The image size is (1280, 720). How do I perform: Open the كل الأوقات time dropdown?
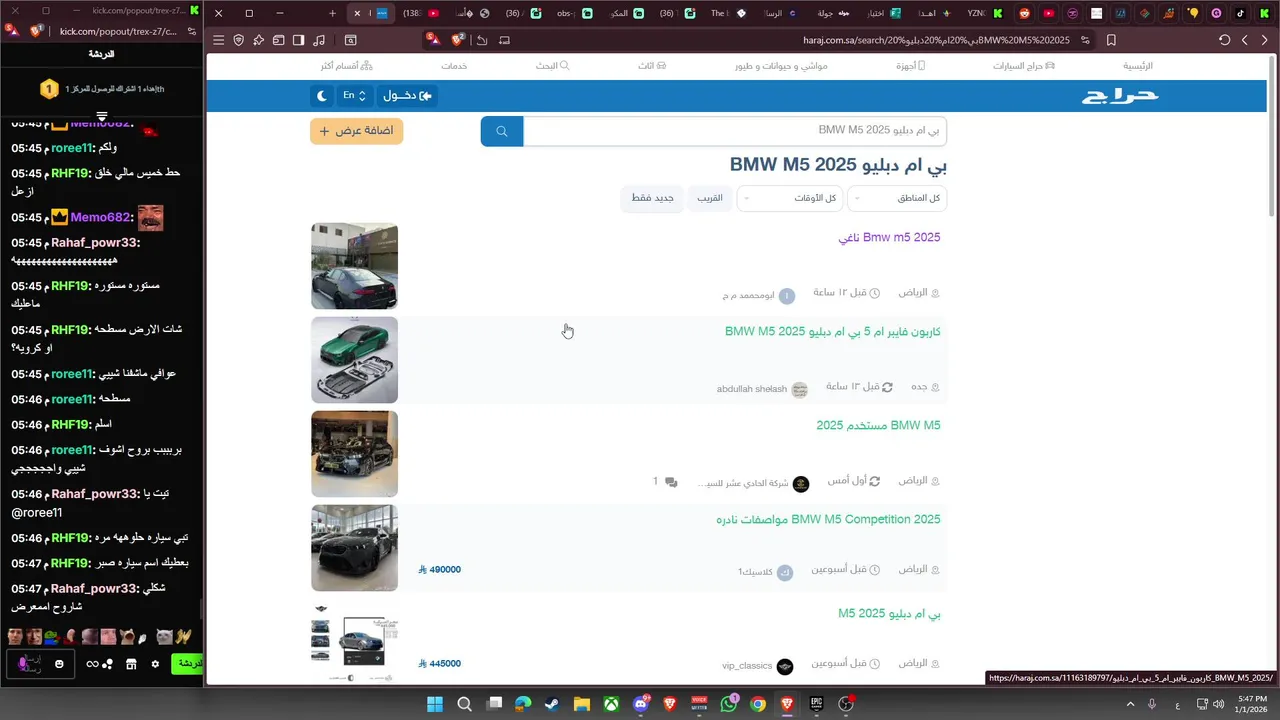[x=789, y=198]
